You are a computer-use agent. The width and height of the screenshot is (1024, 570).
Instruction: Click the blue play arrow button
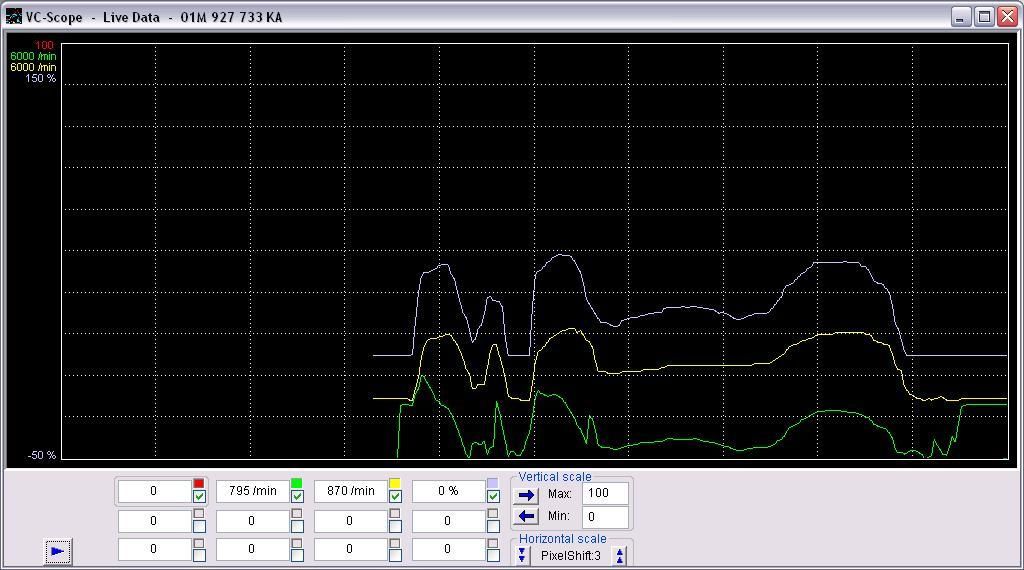(x=57, y=552)
